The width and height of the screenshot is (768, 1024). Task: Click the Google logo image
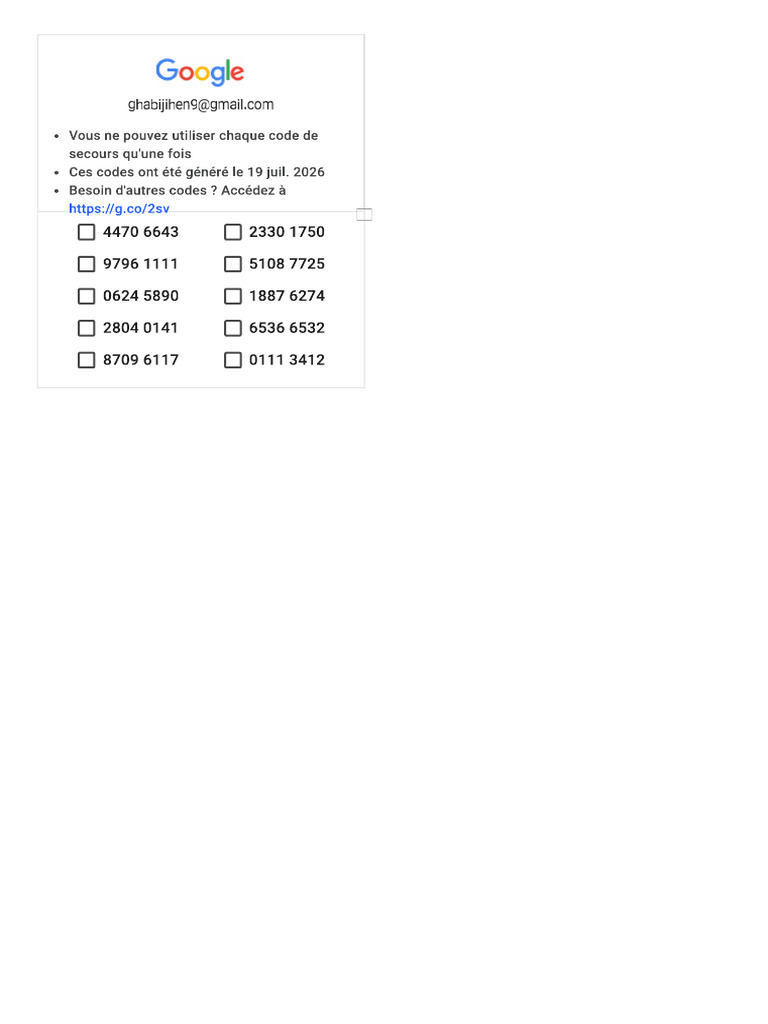click(x=200, y=72)
